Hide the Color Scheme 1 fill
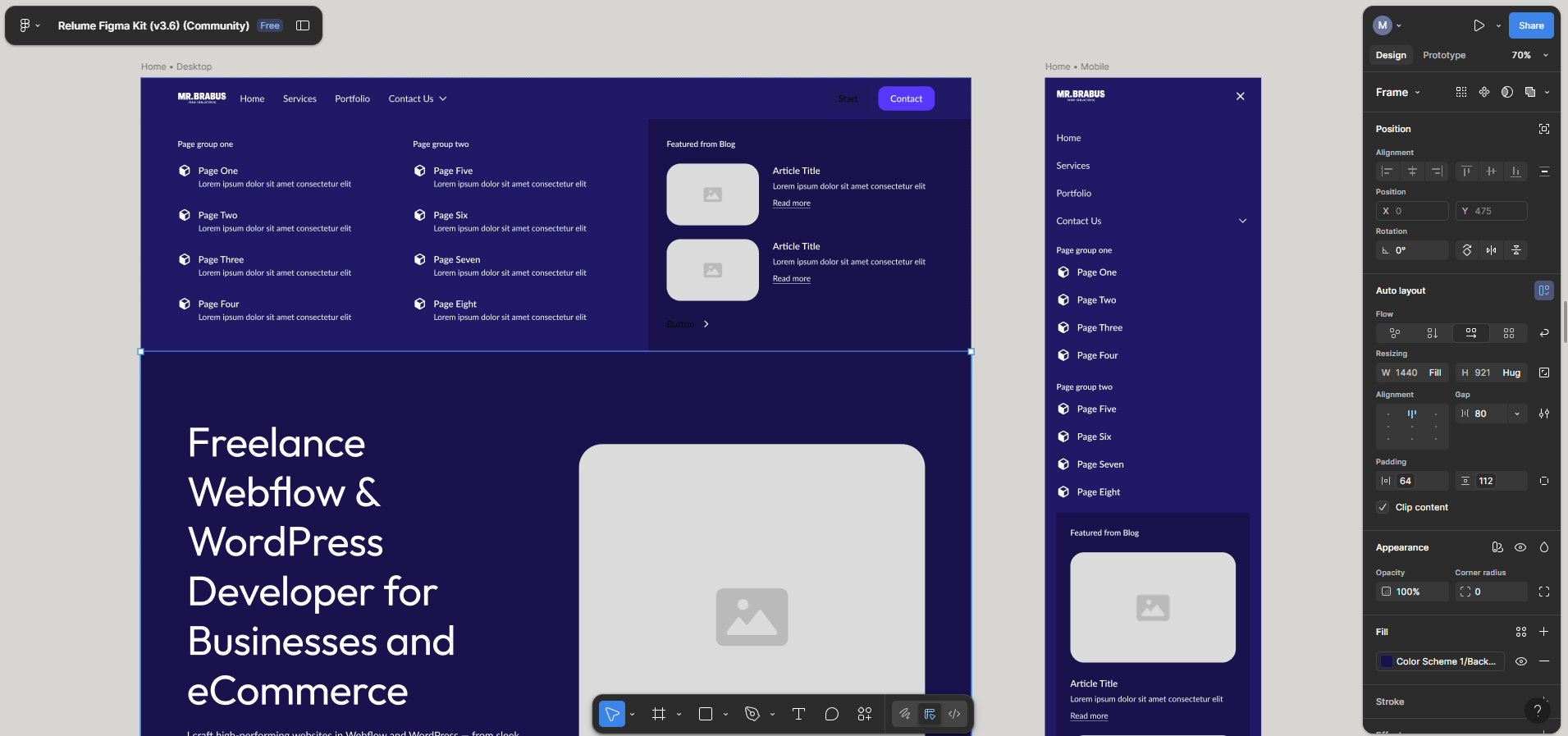Image resolution: width=1568 pixels, height=736 pixels. point(1521,661)
